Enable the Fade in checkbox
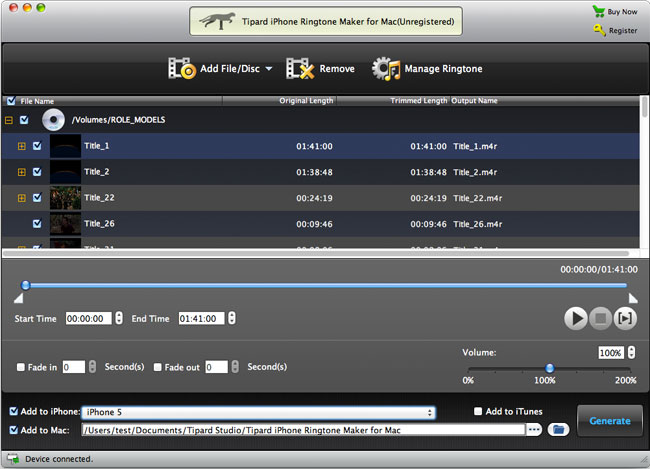 [x=21, y=367]
